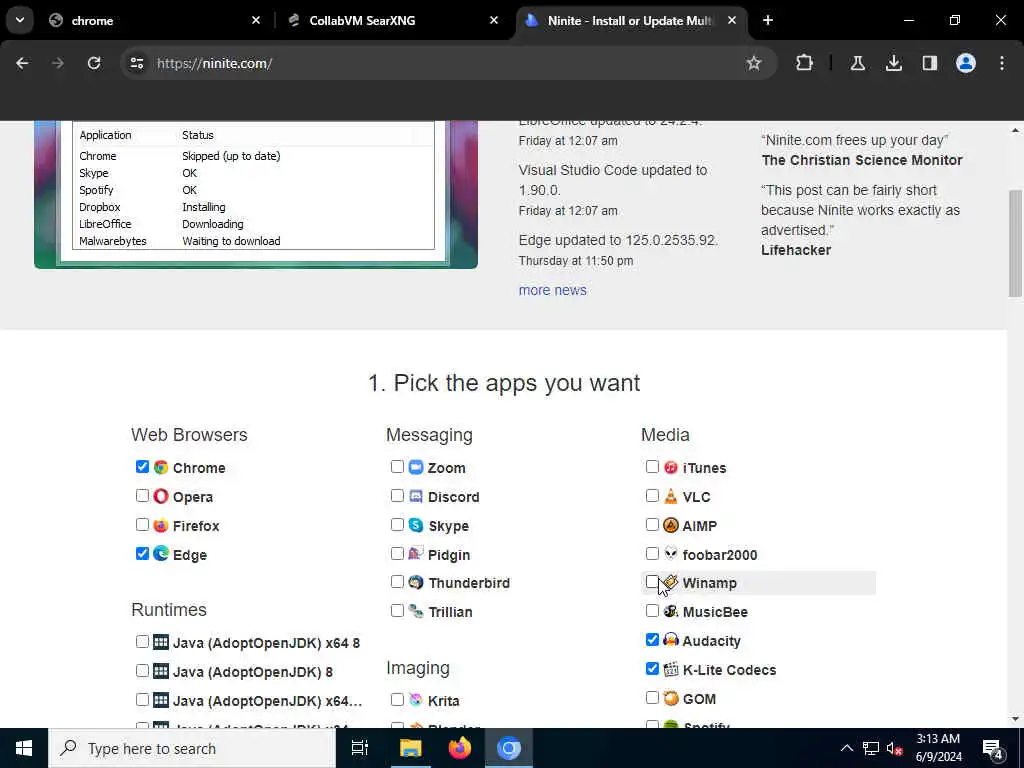Select the Ninite tab
Viewport: 1024px width, 768px height.
click(x=631, y=20)
